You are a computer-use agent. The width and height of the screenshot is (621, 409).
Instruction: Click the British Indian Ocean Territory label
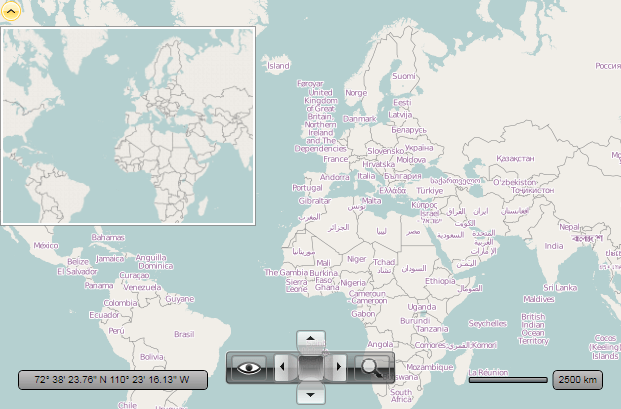tap(533, 329)
